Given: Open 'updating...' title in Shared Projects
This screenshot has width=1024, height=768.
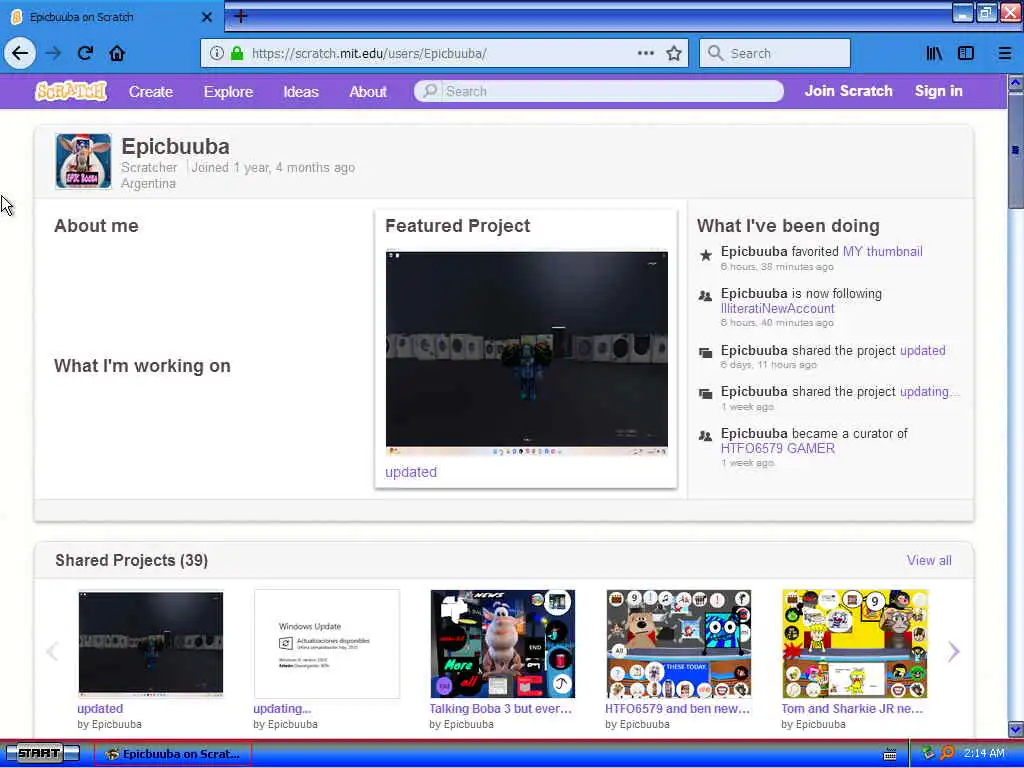Looking at the screenshot, I should click(282, 709).
